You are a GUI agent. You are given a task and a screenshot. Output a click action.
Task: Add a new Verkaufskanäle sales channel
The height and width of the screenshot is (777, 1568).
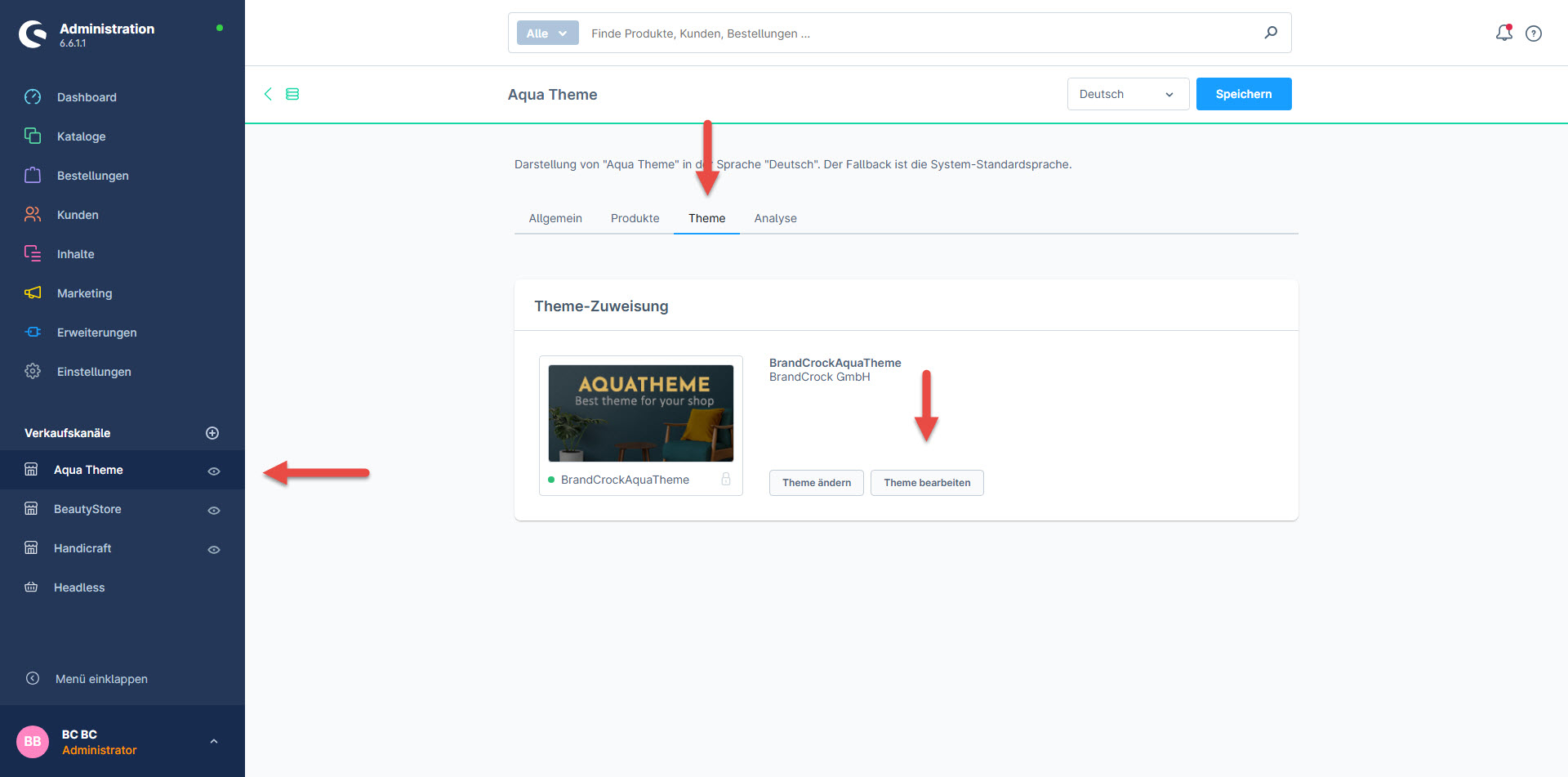212,433
